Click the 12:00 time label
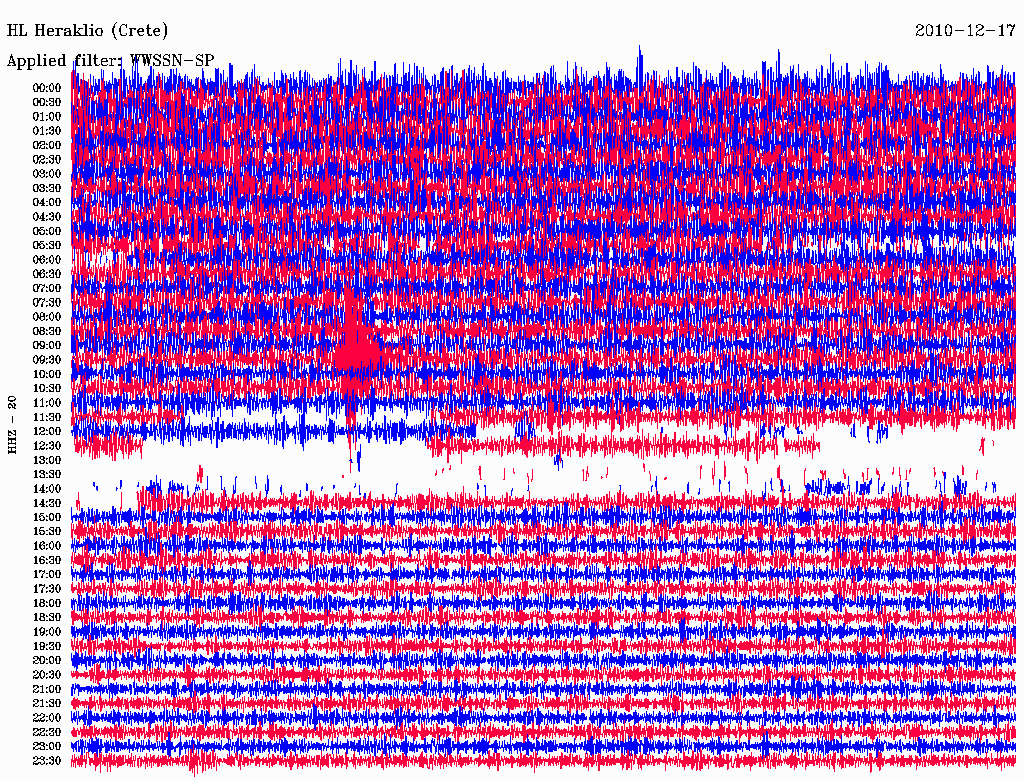This screenshot has height=780, width=1024. pyautogui.click(x=47, y=431)
